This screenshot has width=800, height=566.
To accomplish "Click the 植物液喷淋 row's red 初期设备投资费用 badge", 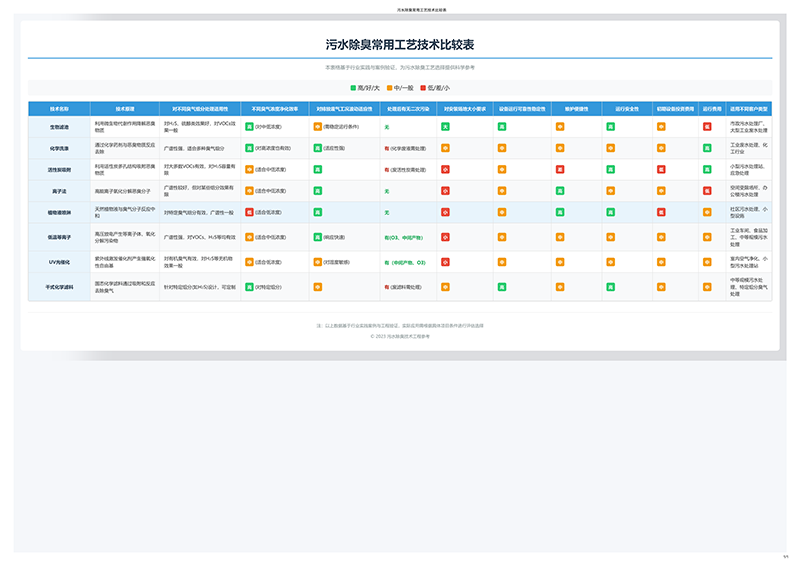I will (x=661, y=212).
